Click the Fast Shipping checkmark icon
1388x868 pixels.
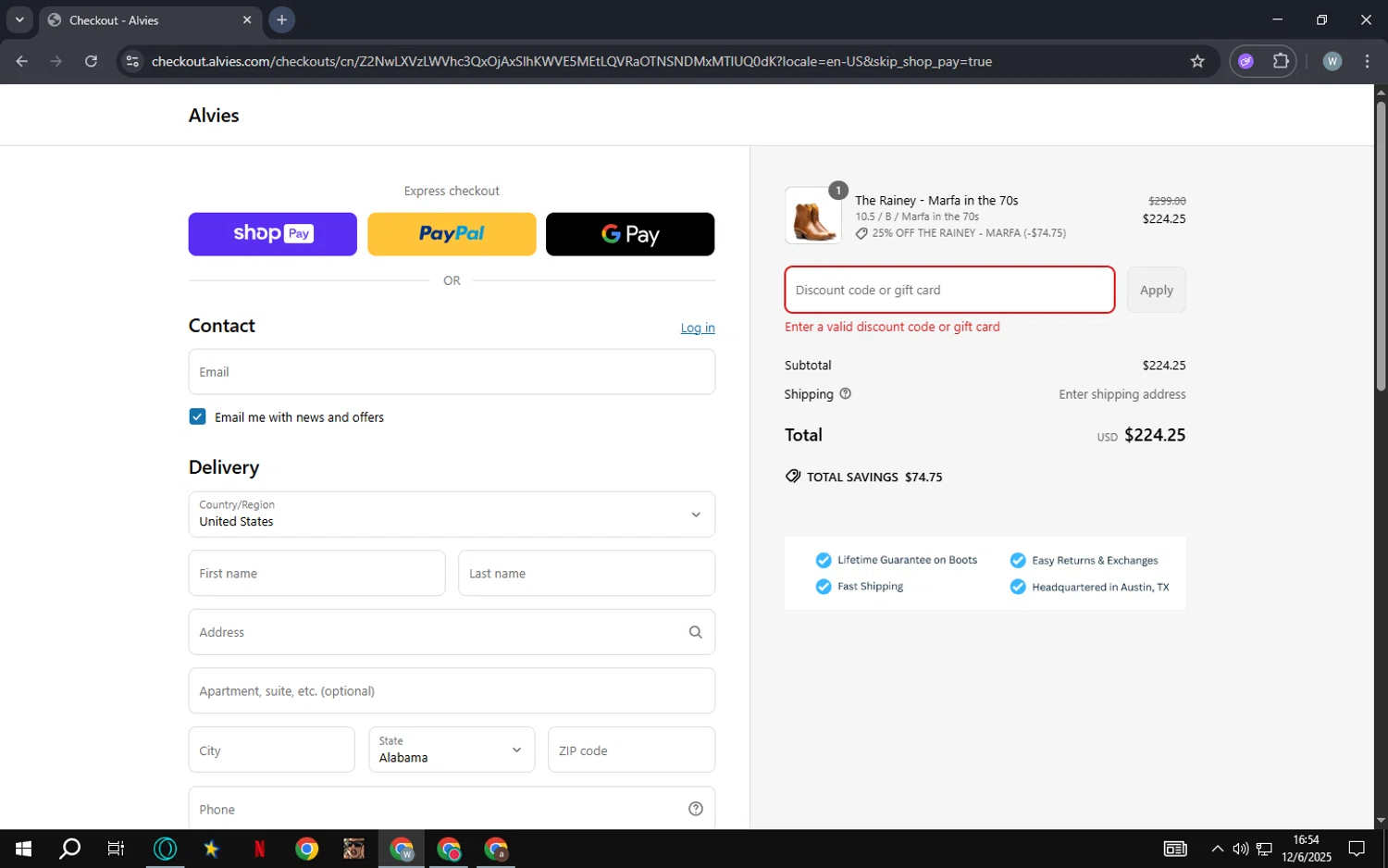pos(824,587)
